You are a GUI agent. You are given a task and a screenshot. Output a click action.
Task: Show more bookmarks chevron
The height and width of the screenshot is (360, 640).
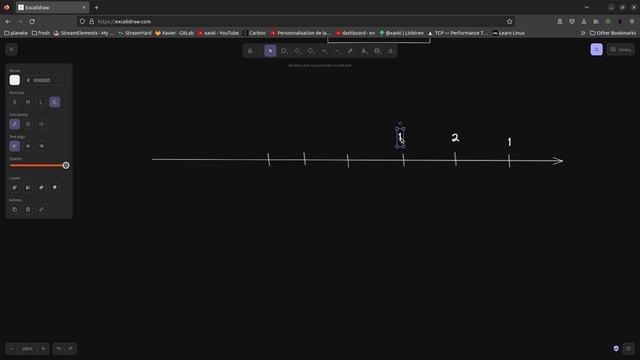tap(583, 33)
